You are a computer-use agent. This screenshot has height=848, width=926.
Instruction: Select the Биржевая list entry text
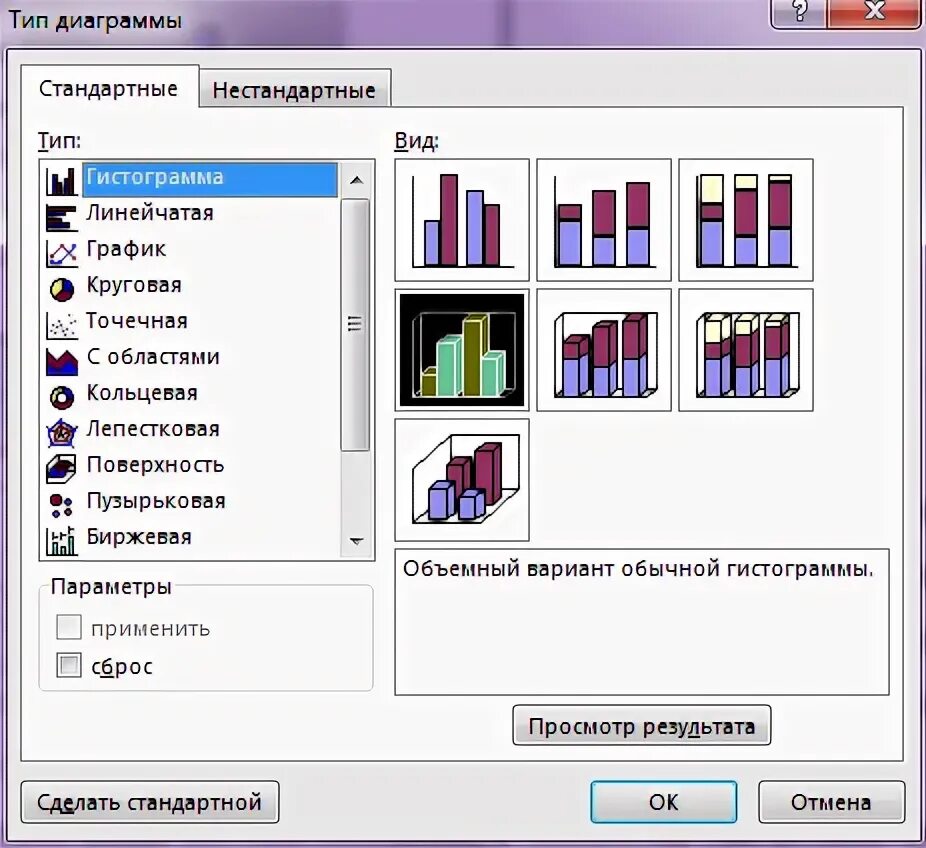click(x=139, y=537)
